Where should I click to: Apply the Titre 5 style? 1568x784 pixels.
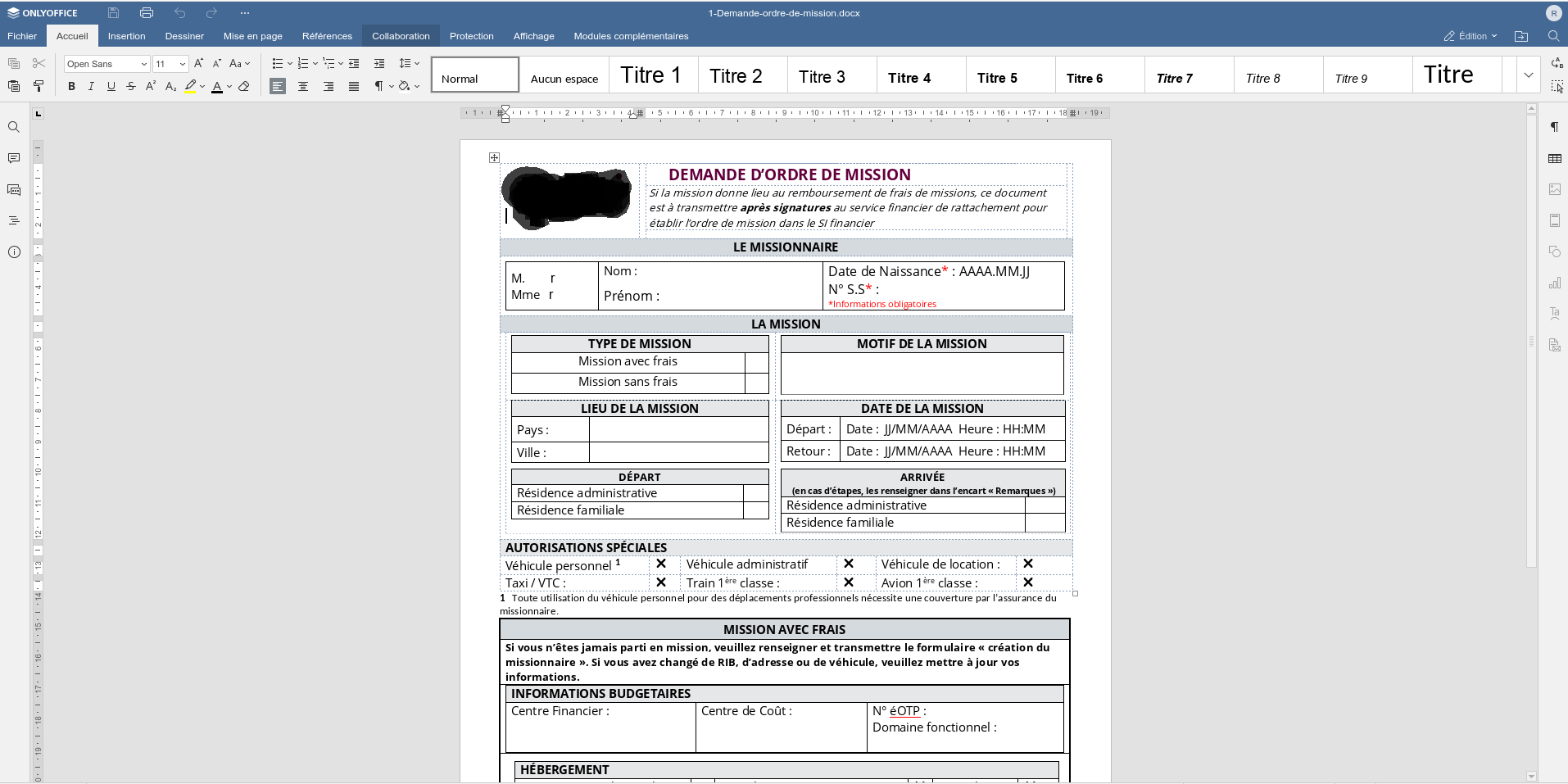pyautogui.click(x=1010, y=75)
